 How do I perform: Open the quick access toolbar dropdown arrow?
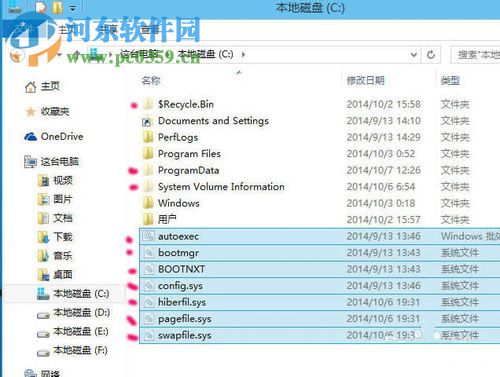pyautogui.click(x=73, y=8)
